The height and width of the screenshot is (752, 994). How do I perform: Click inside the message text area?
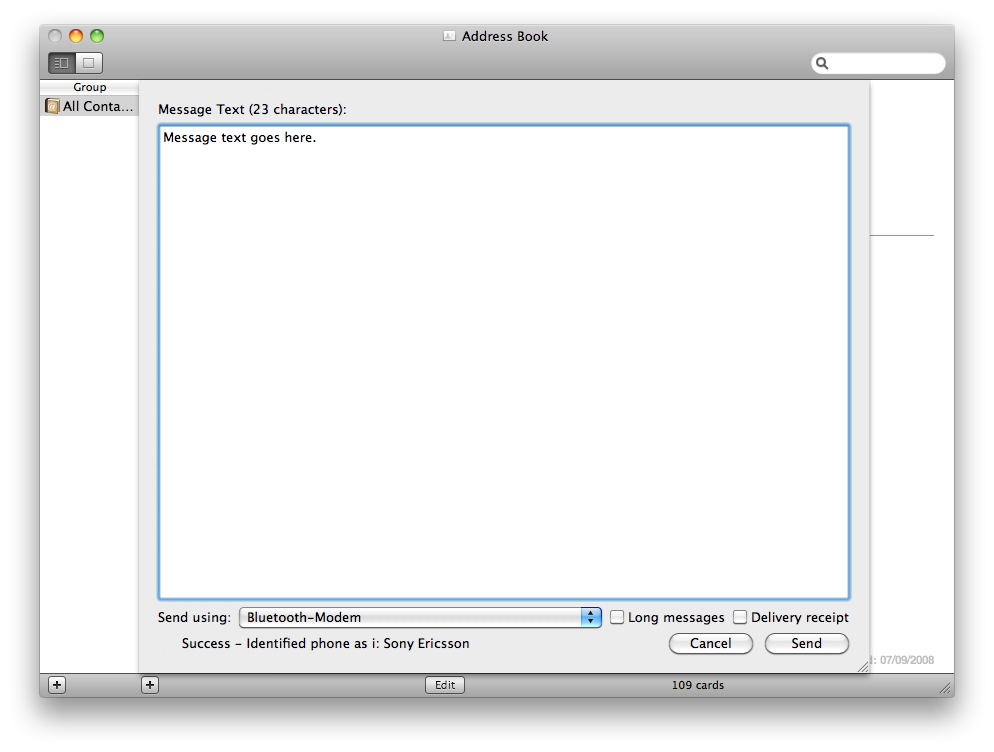pos(504,362)
